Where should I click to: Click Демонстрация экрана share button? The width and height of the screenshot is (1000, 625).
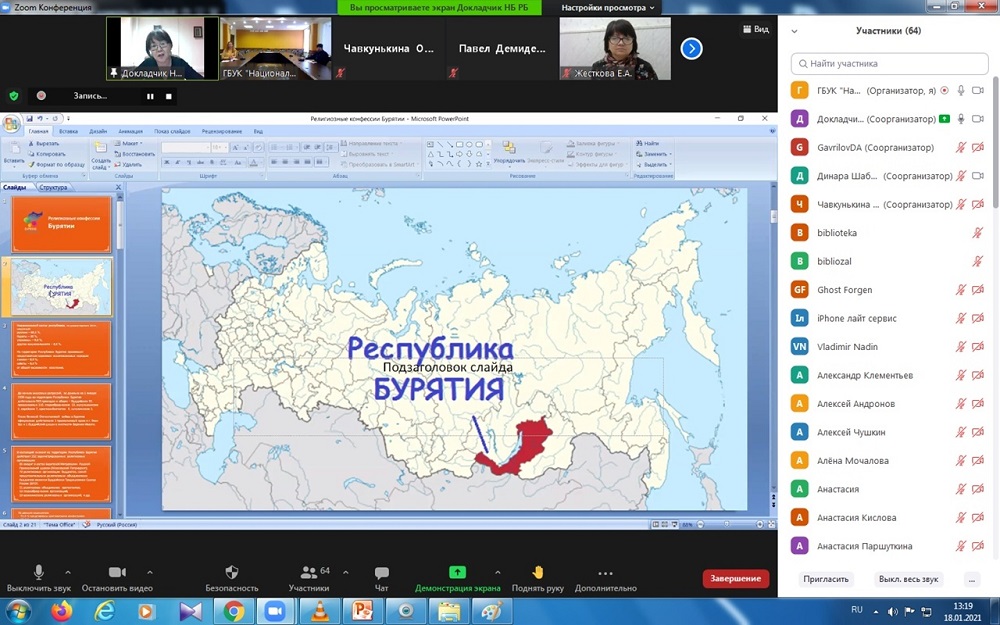pos(457,578)
